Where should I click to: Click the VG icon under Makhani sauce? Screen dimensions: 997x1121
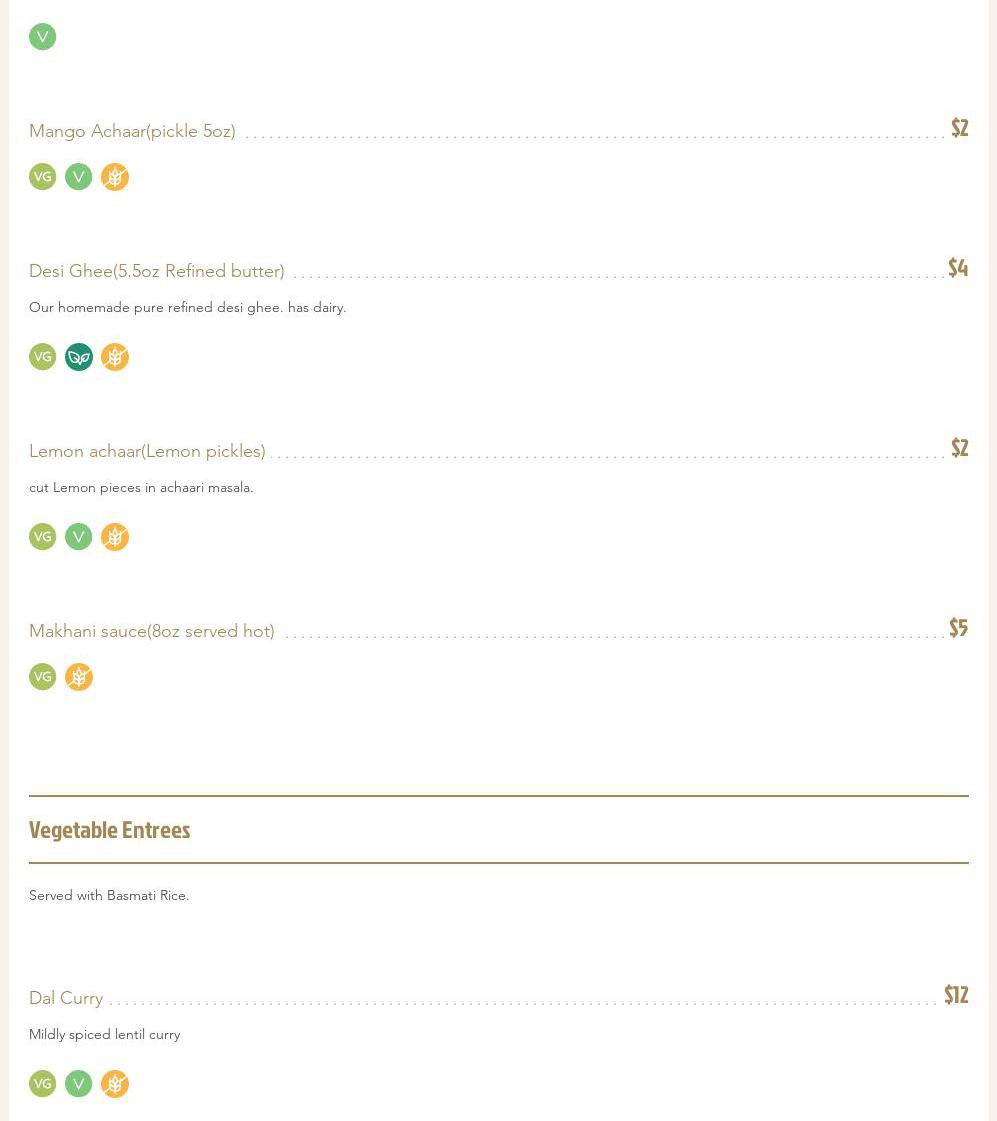click(x=42, y=677)
